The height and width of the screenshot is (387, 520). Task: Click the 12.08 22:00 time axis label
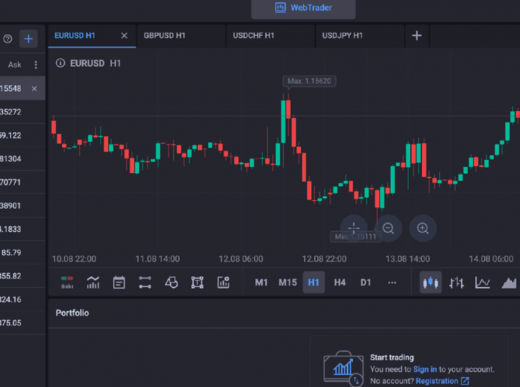(x=324, y=259)
